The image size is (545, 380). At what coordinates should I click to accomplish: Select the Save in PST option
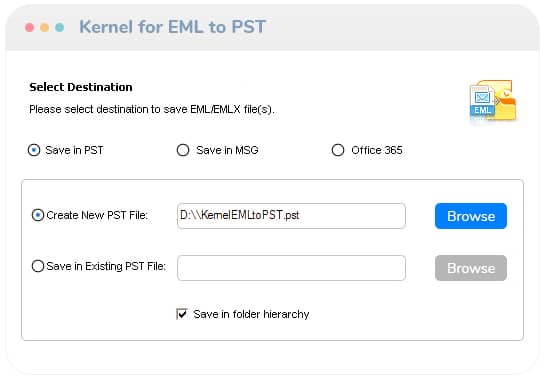pos(34,150)
